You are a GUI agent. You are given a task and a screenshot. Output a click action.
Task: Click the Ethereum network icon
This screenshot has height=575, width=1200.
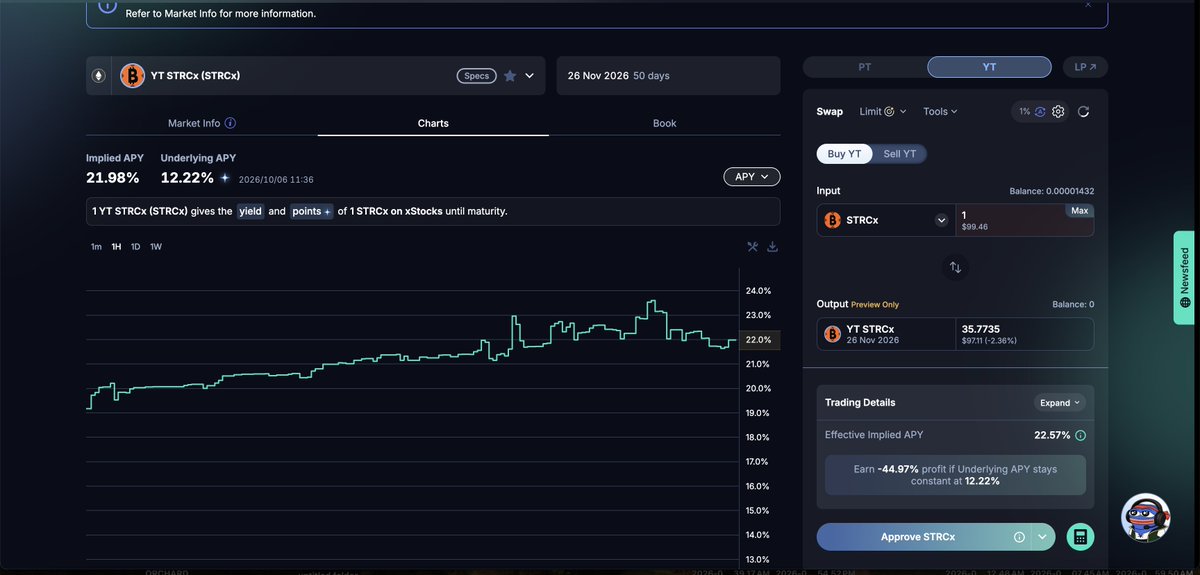98,75
